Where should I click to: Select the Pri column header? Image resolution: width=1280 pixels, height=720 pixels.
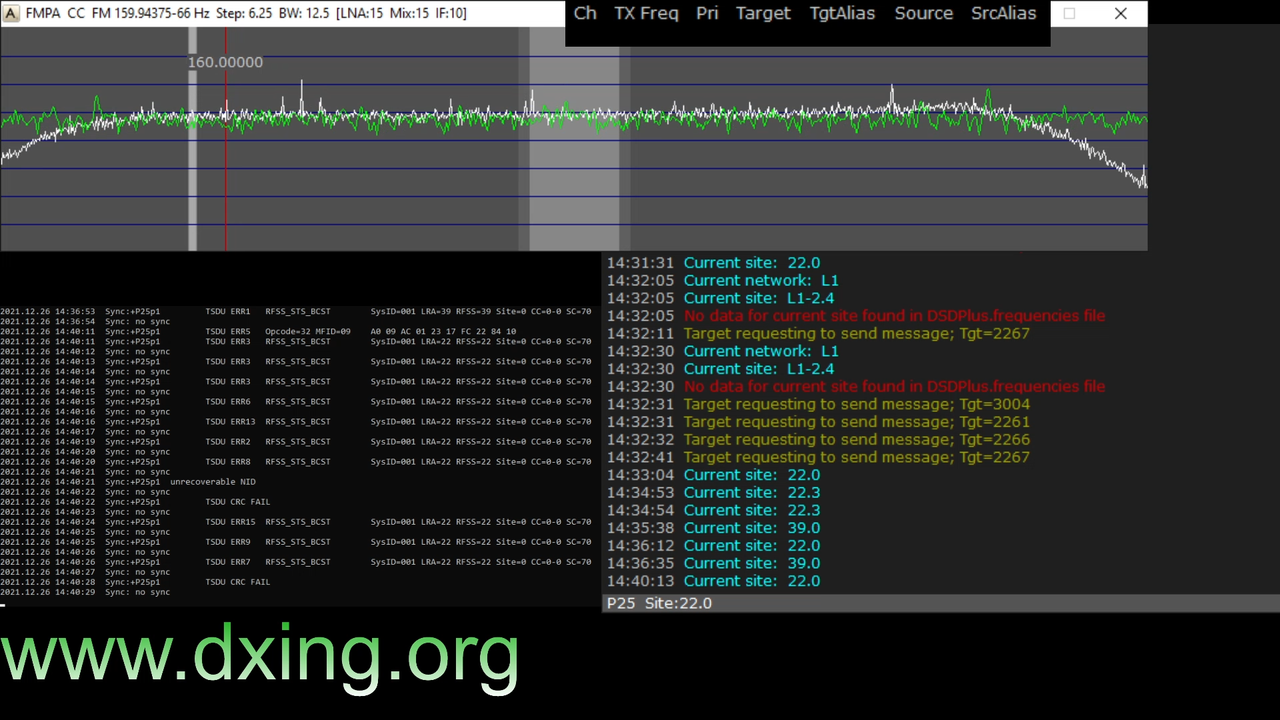(707, 13)
